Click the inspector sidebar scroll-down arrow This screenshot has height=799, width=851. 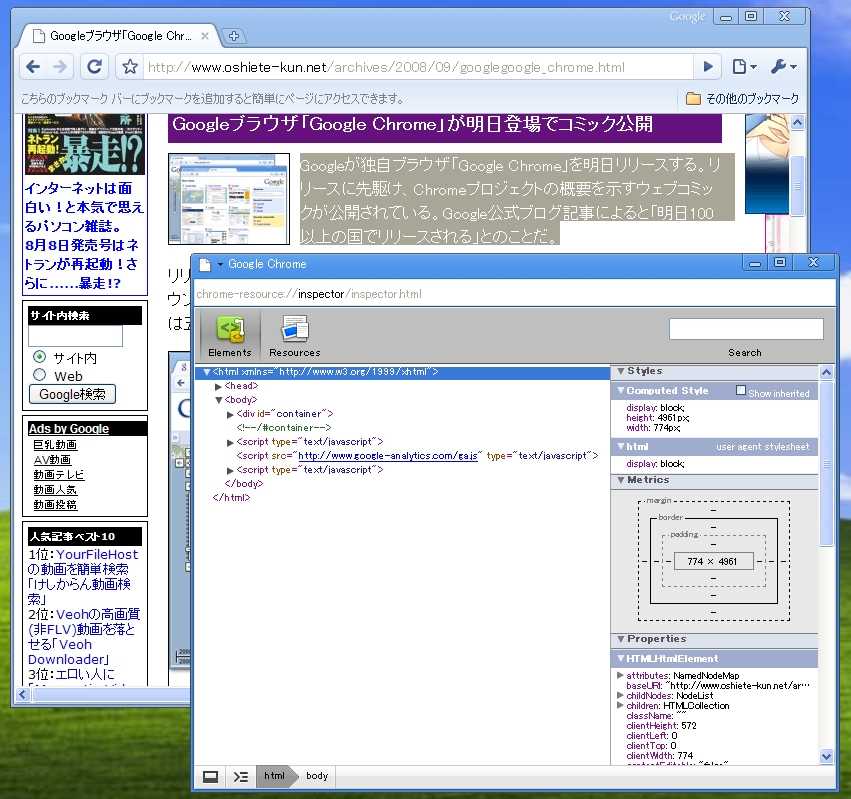[826, 756]
